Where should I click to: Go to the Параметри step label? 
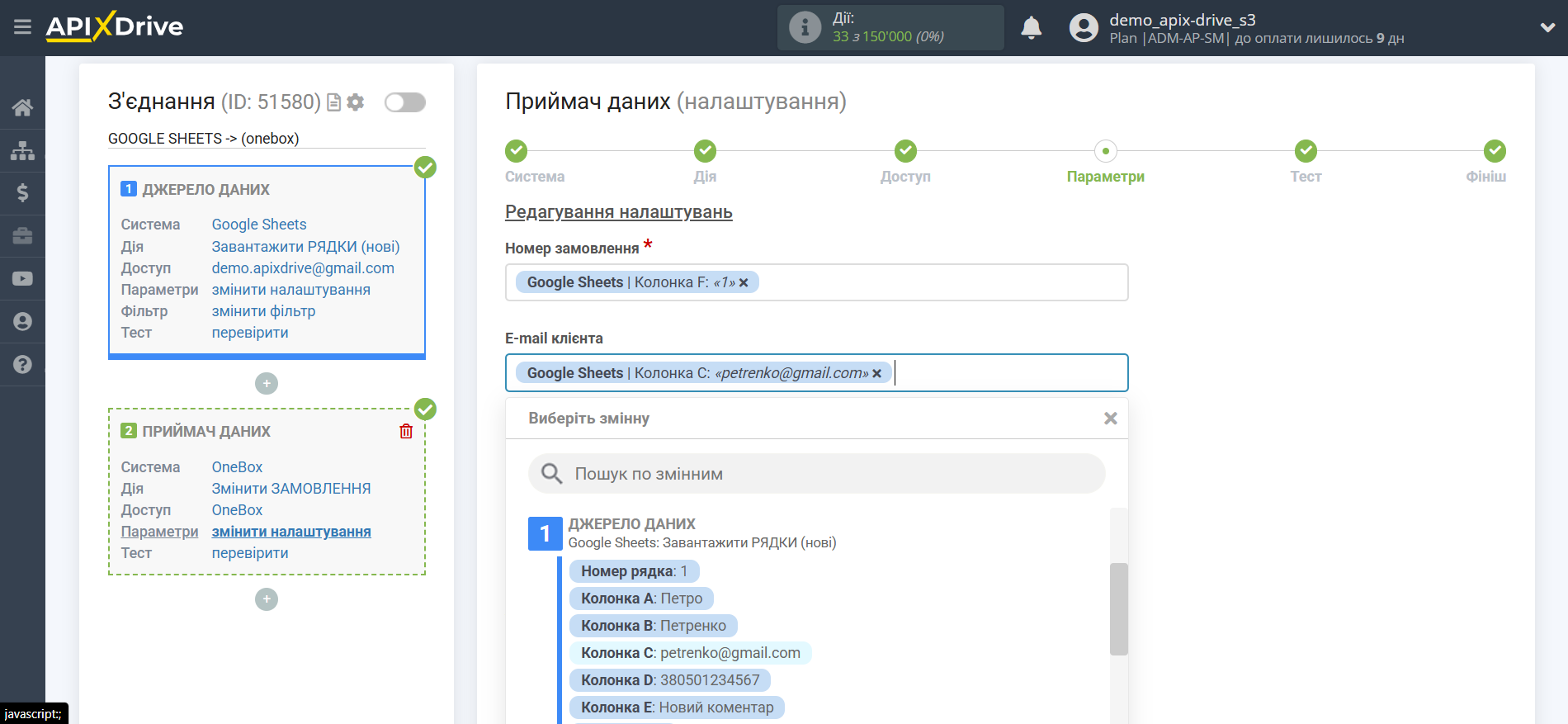click(1106, 177)
